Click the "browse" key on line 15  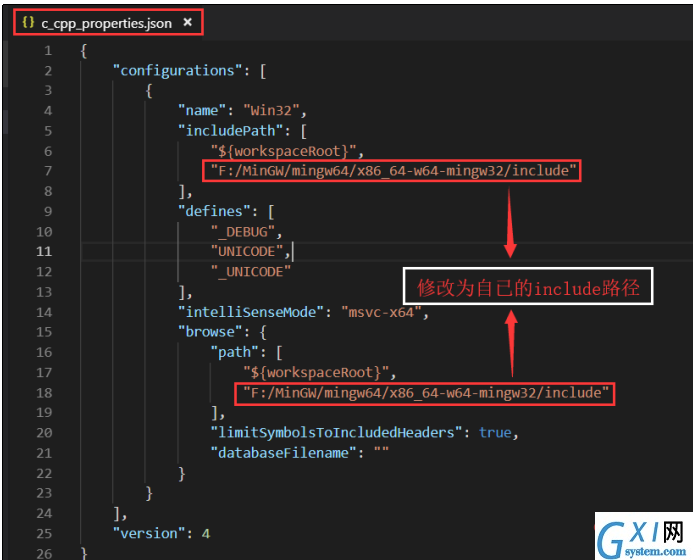[210, 332]
